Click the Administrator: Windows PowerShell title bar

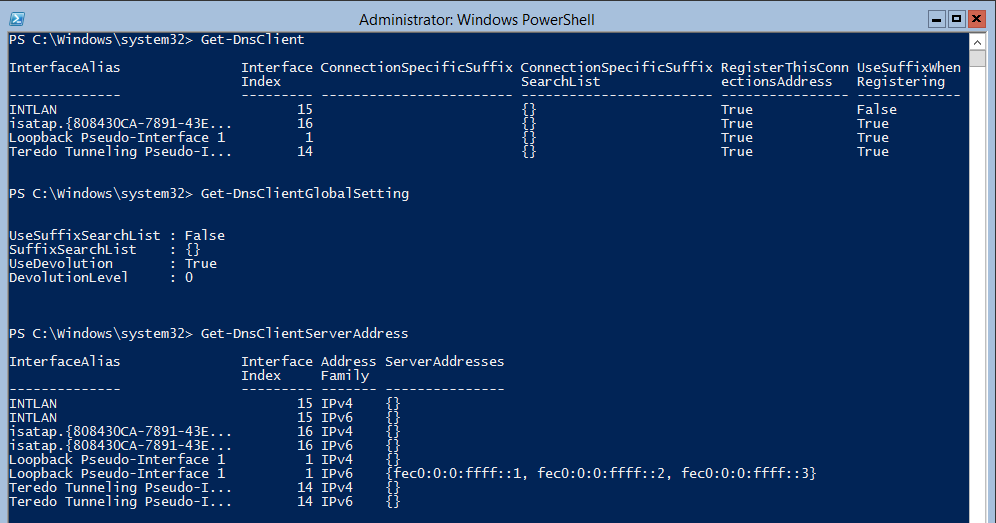click(x=476, y=20)
